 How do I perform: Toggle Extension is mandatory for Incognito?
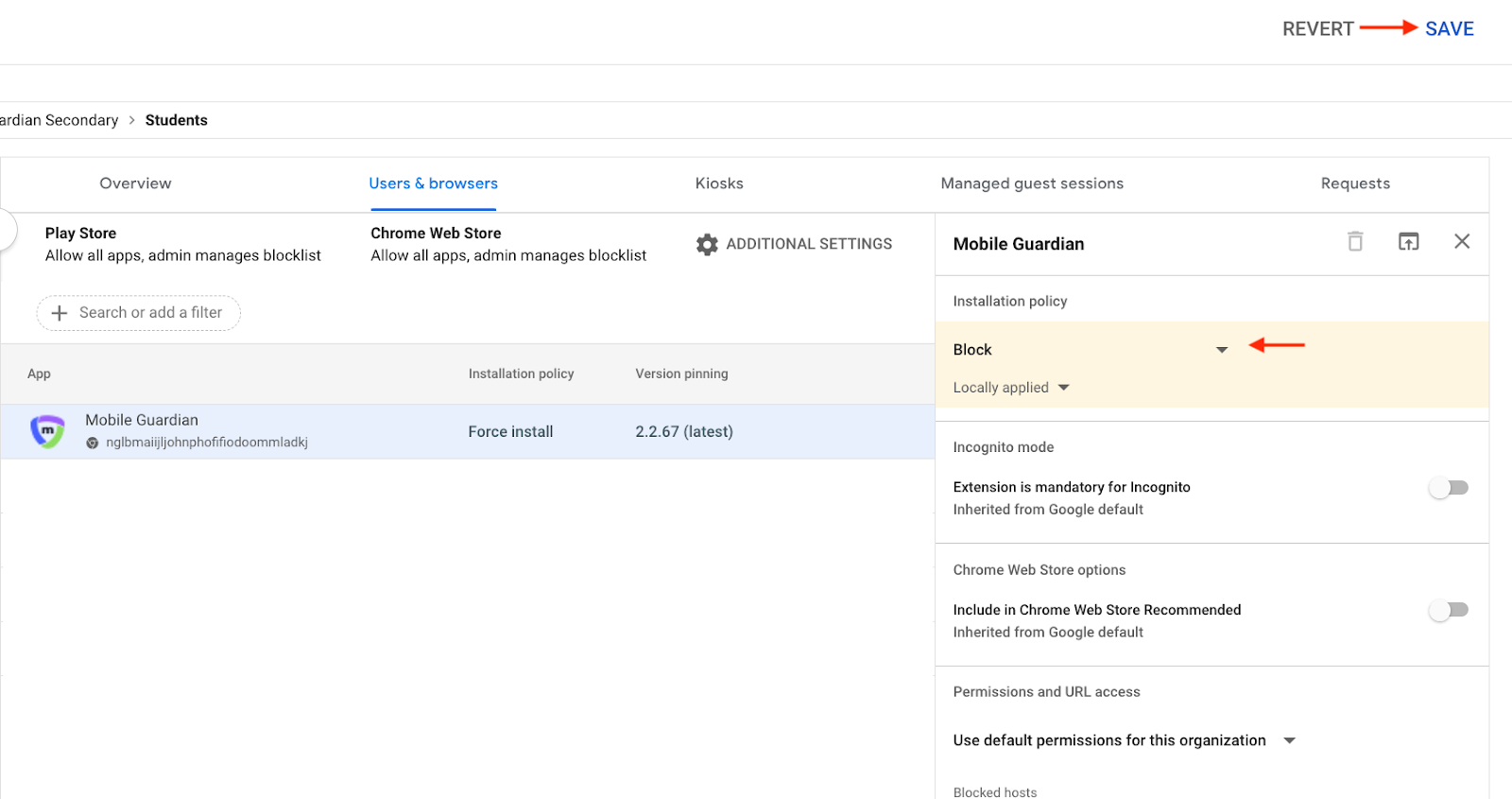[1449, 488]
